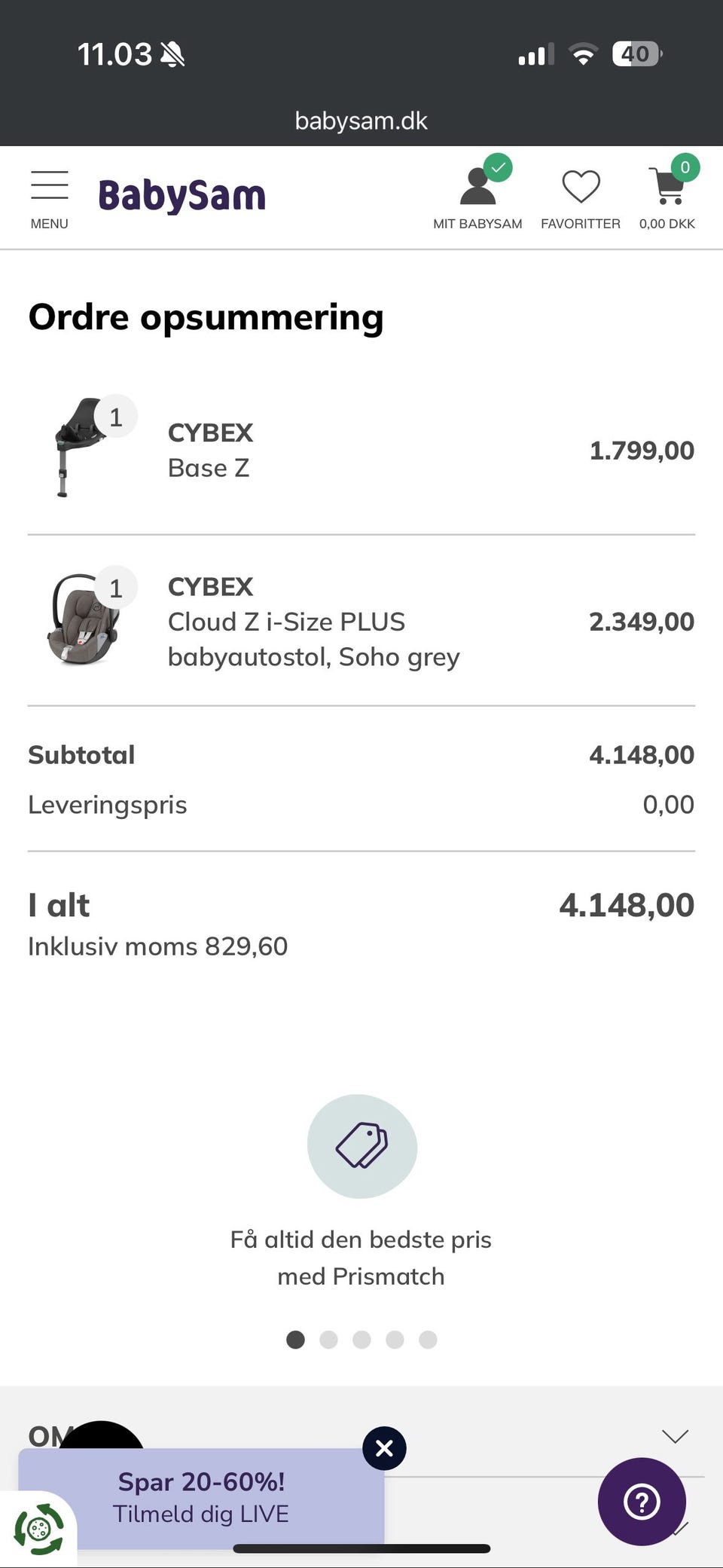723x1568 pixels.
Task: Tap the BabySam logo
Action: (182, 196)
